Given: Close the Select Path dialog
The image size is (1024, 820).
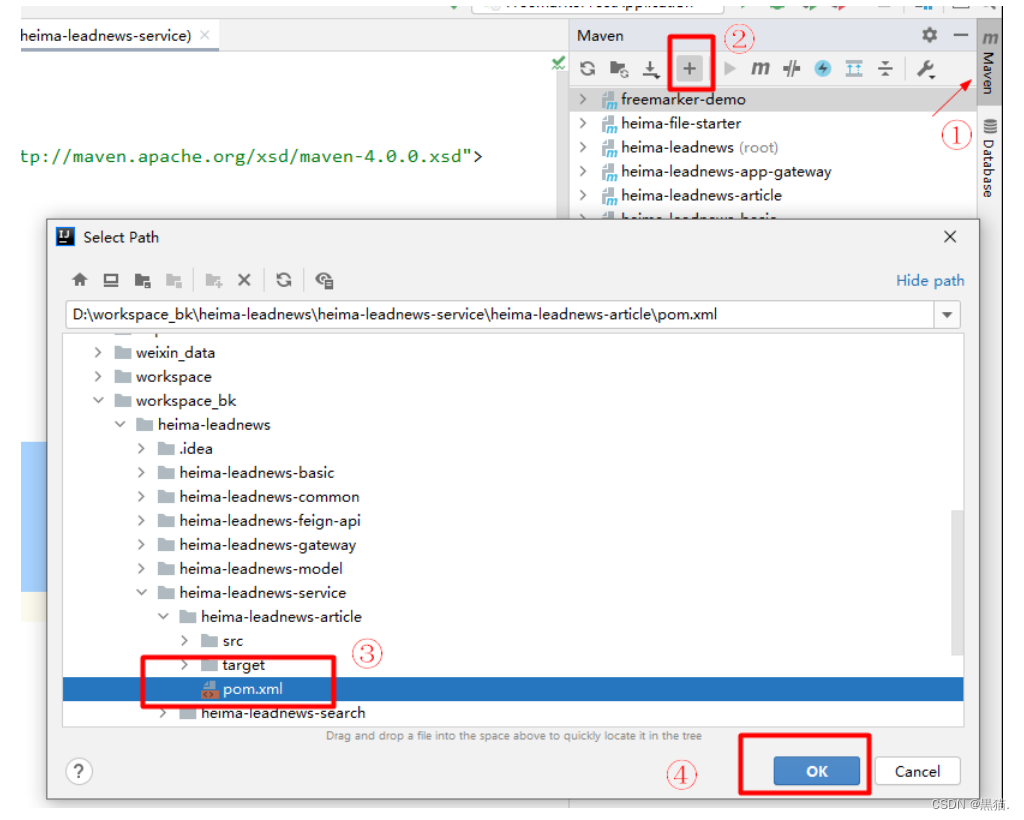Looking at the screenshot, I should (950, 237).
